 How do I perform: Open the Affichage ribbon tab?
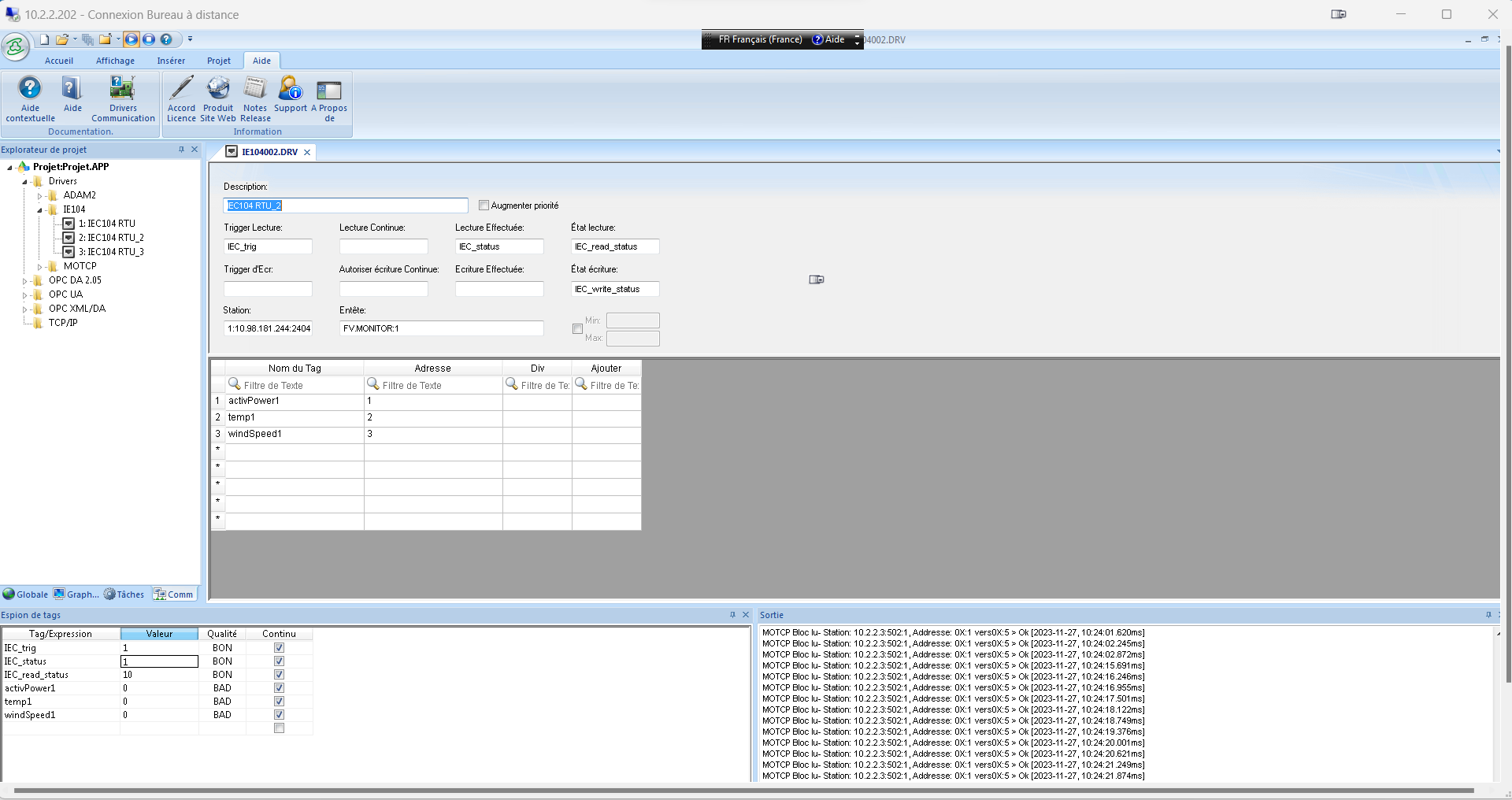coord(115,61)
